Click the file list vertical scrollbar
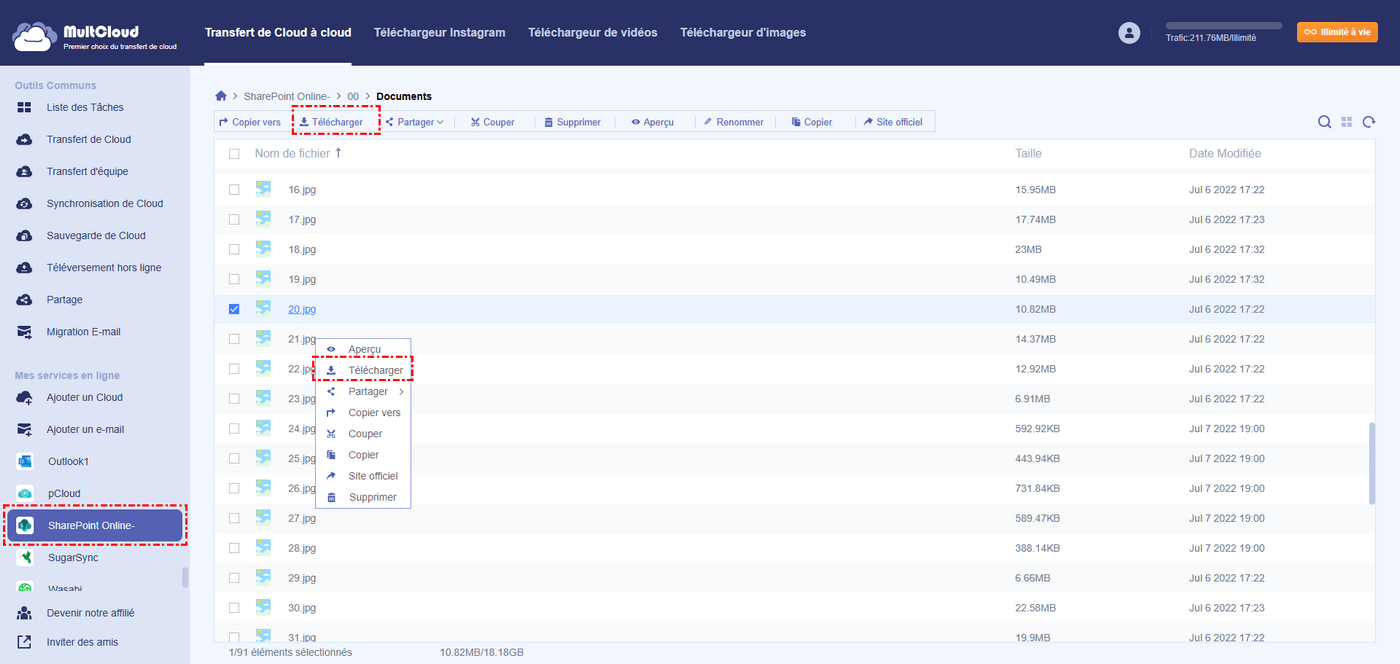 click(x=1372, y=463)
